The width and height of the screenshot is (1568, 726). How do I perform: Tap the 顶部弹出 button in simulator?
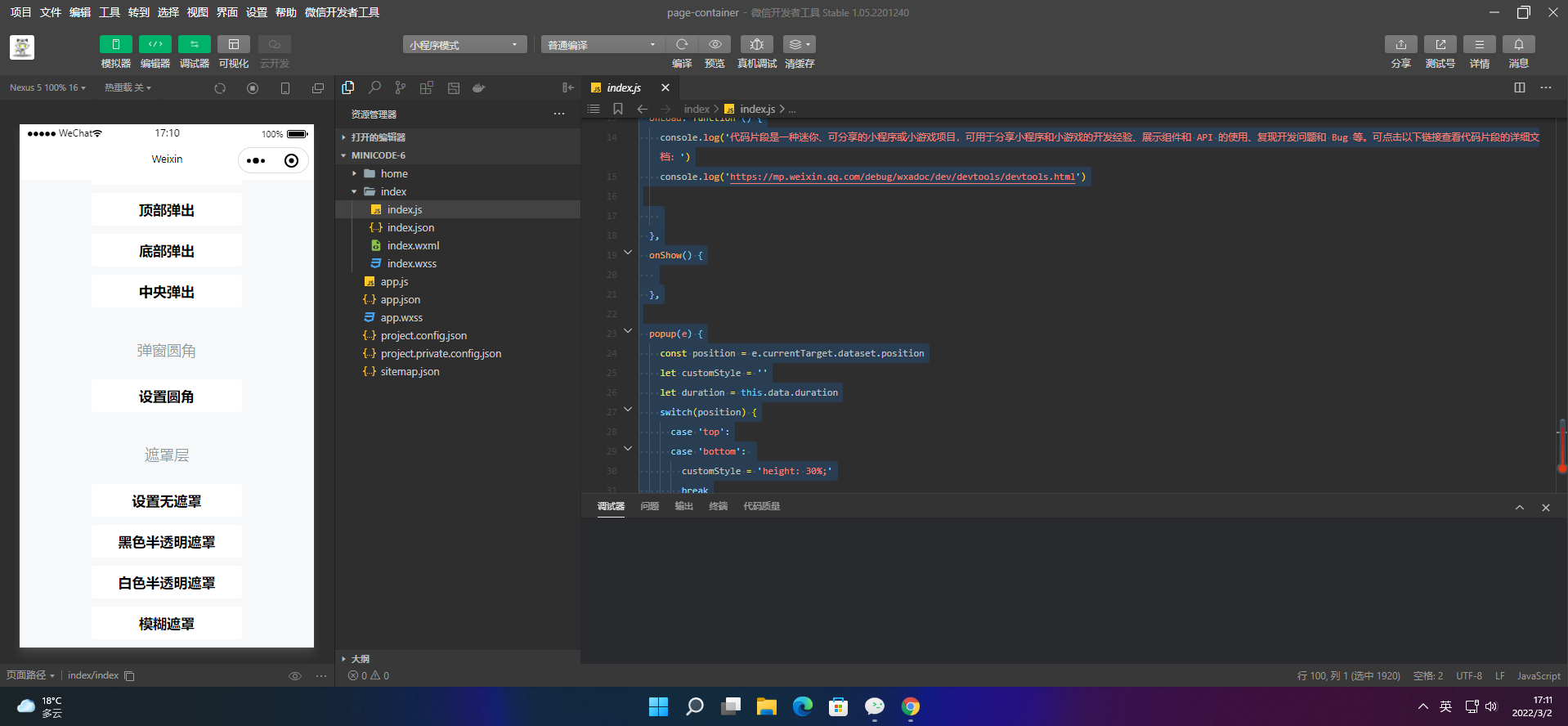tap(167, 210)
